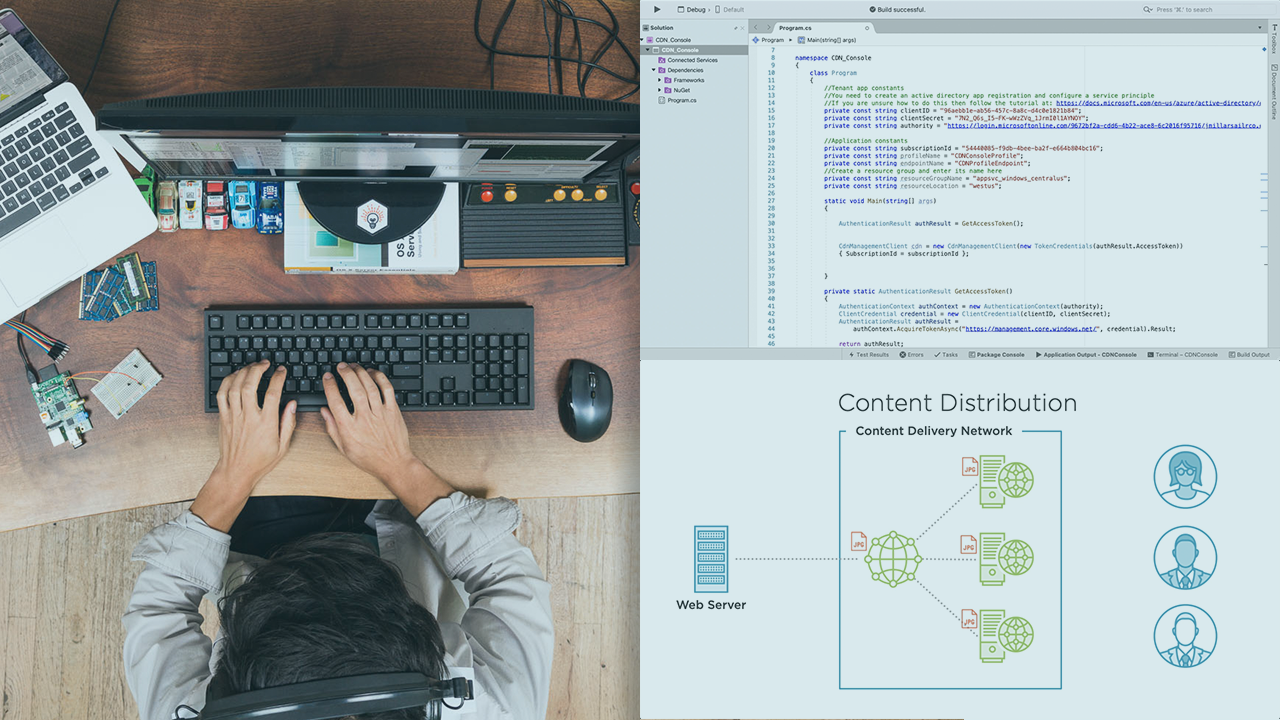Open the Errors pad
Screen dimensions: 1280x720
pyautogui.click(x=912, y=355)
